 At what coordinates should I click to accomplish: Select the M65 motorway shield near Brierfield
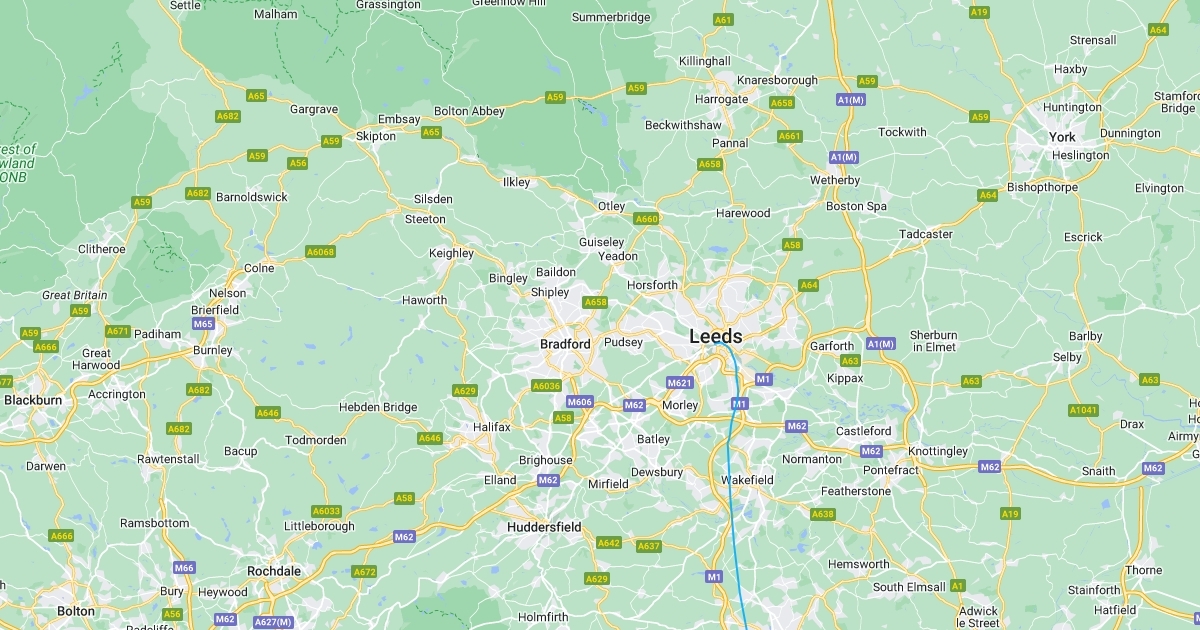click(203, 324)
